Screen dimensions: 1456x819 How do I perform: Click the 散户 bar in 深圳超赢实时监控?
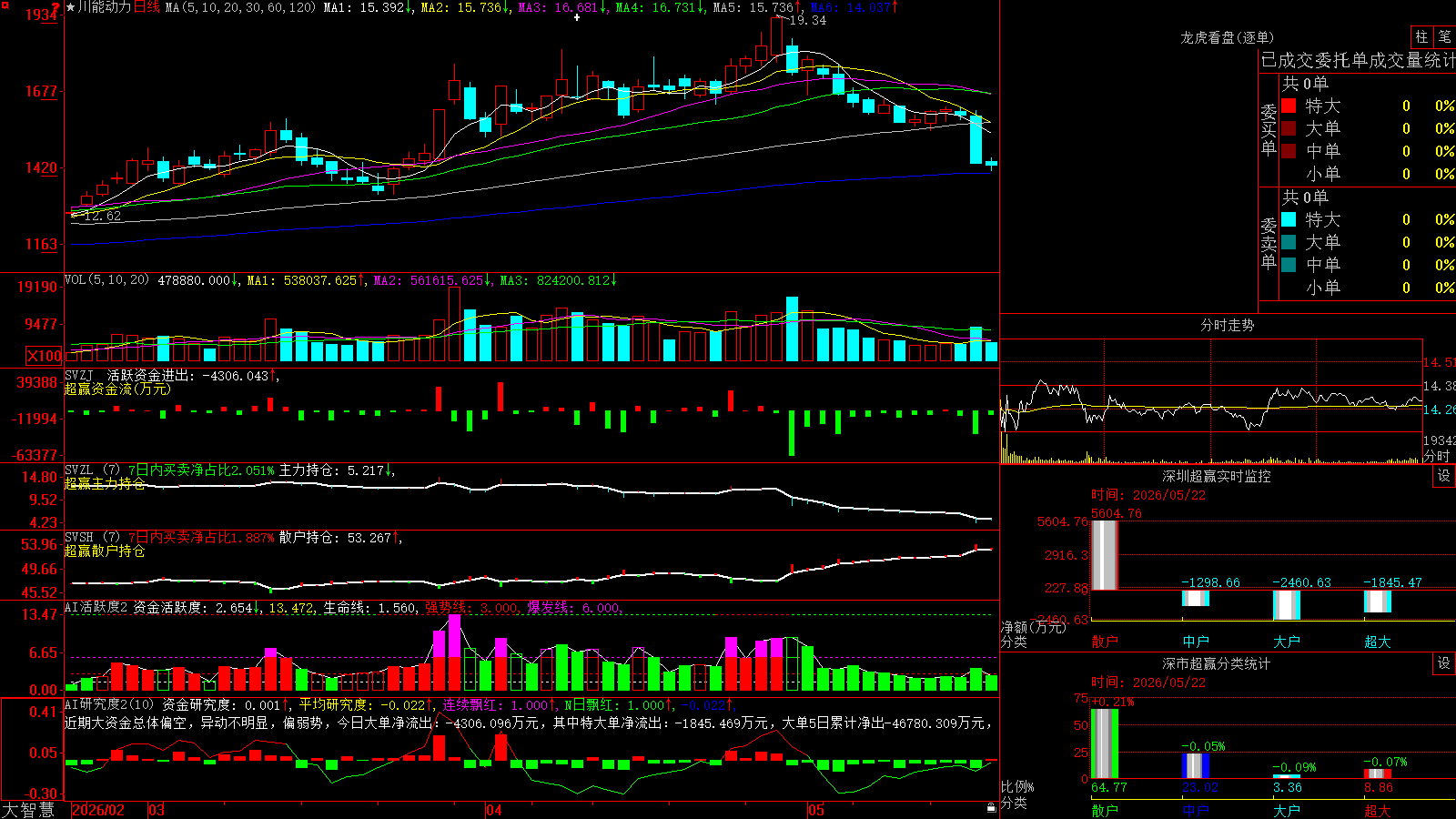(1105, 555)
